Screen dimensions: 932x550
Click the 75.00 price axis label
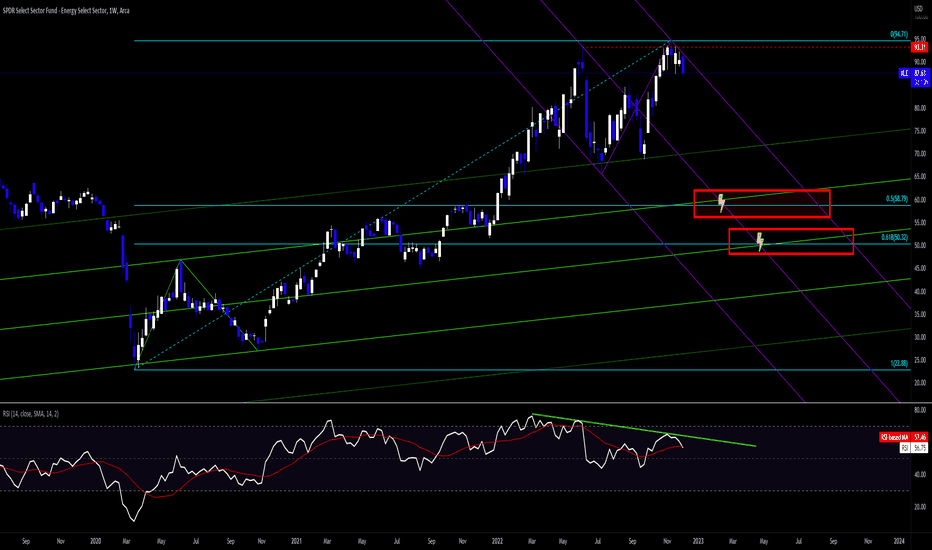tap(920, 131)
